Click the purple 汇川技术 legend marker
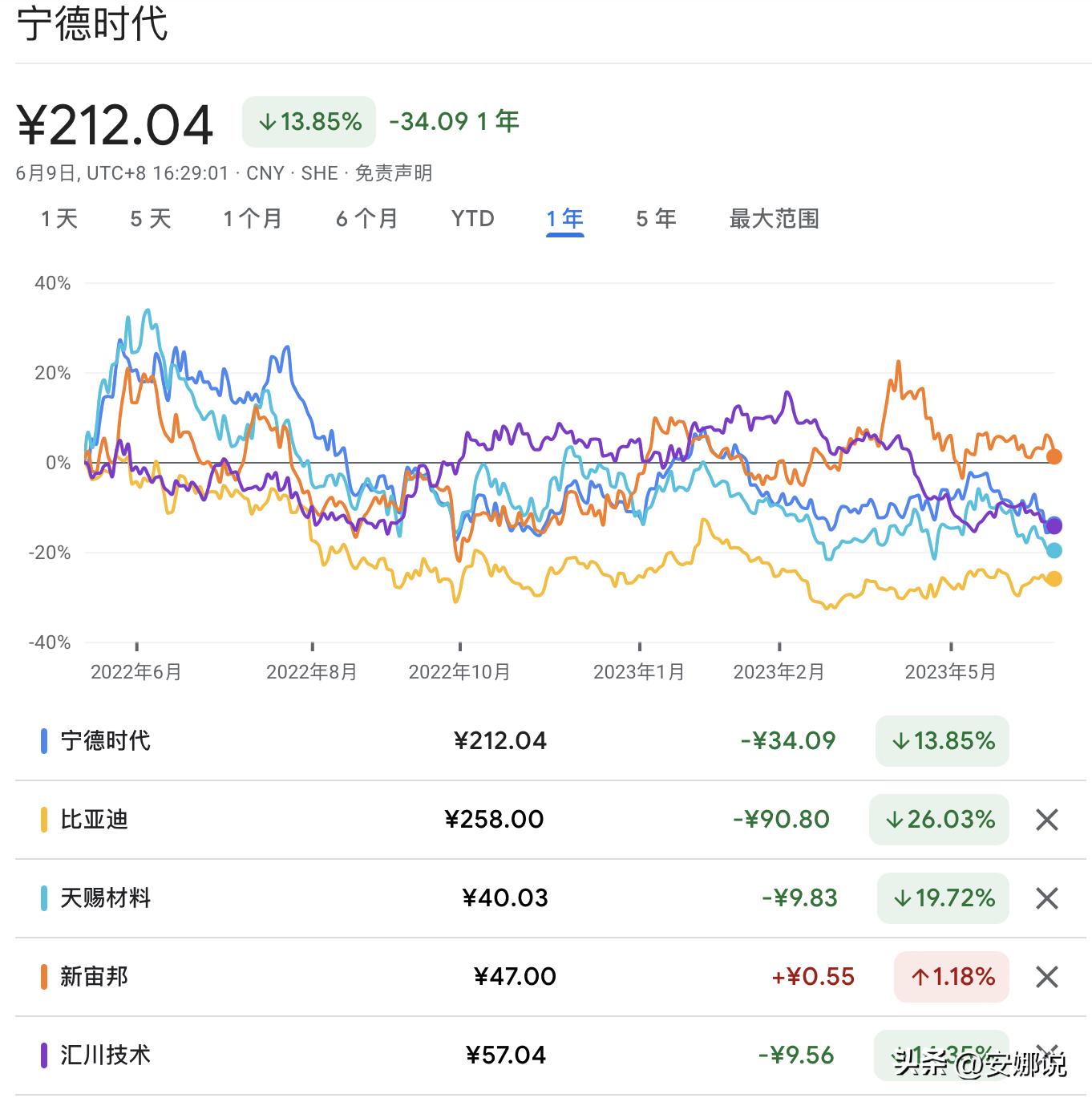The image size is (1092, 1102). pos(46,1055)
